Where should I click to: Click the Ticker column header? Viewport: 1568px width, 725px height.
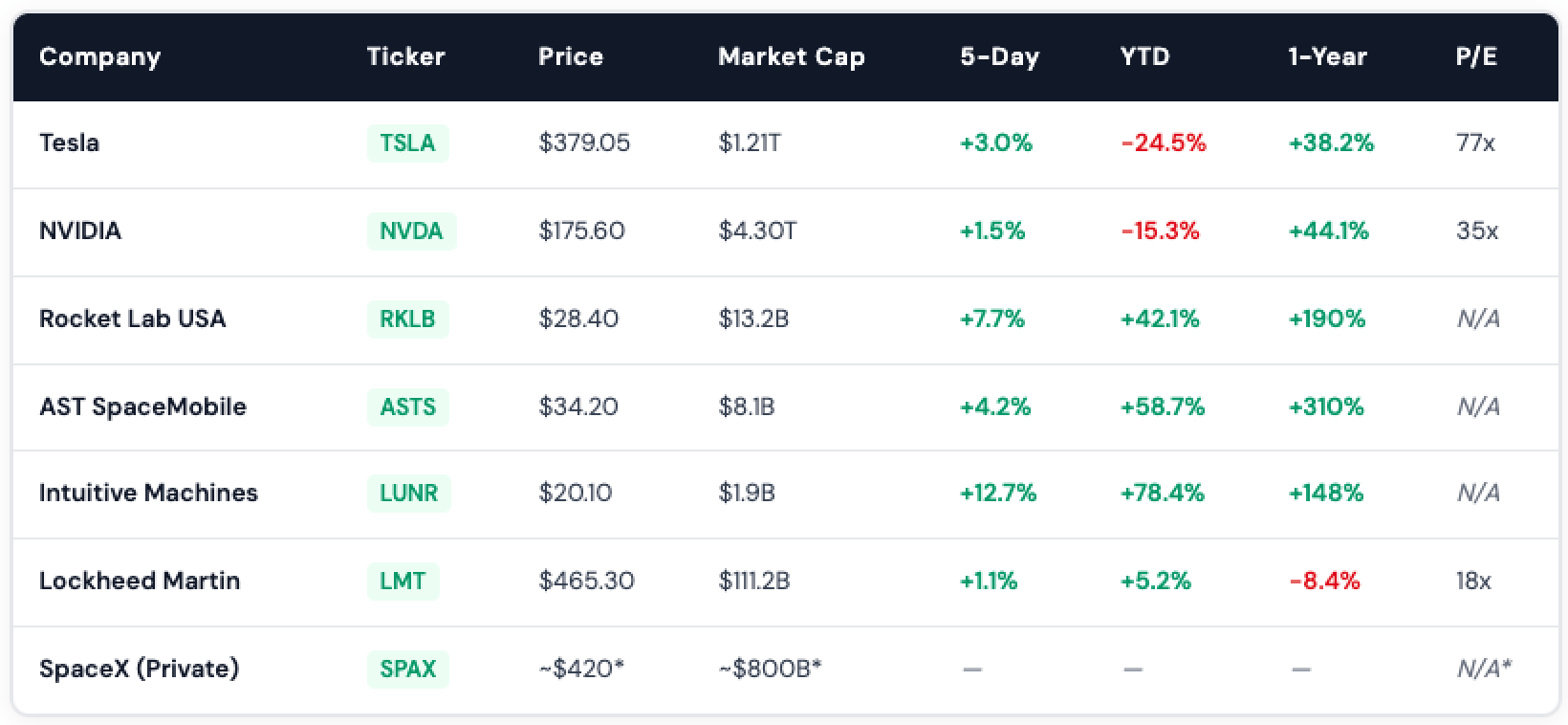405,57
